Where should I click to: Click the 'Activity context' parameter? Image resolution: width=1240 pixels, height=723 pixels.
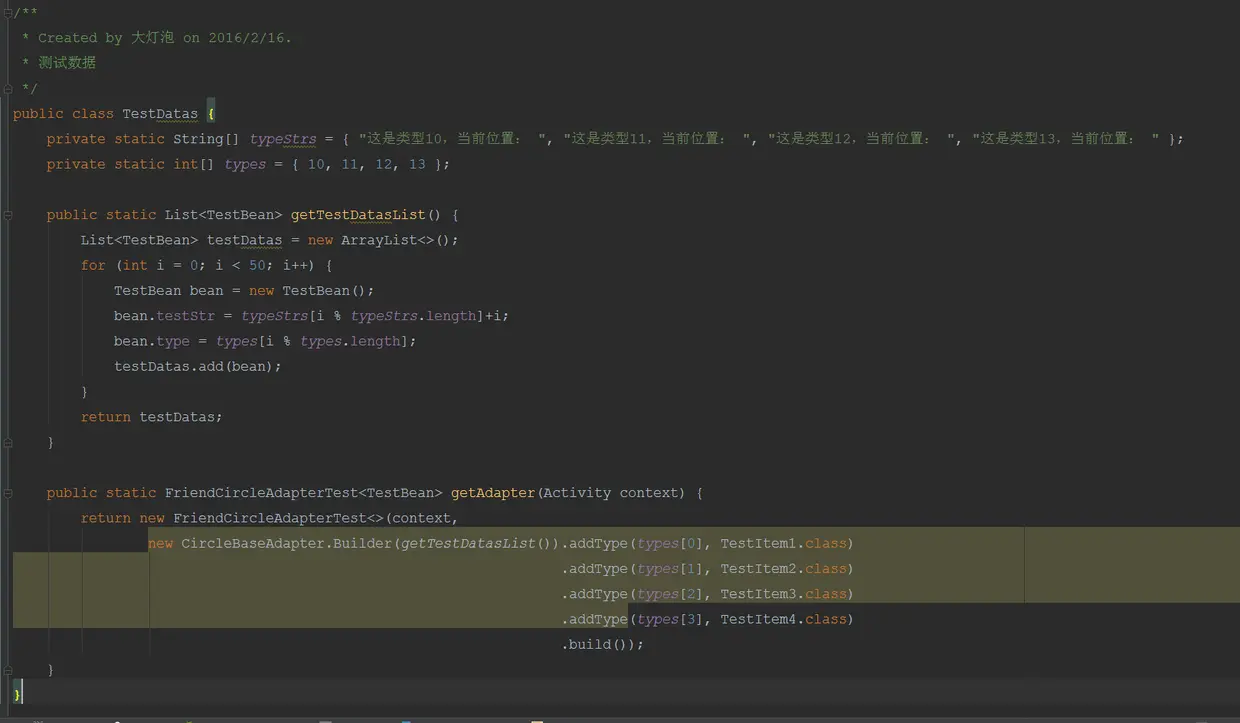tap(614, 493)
